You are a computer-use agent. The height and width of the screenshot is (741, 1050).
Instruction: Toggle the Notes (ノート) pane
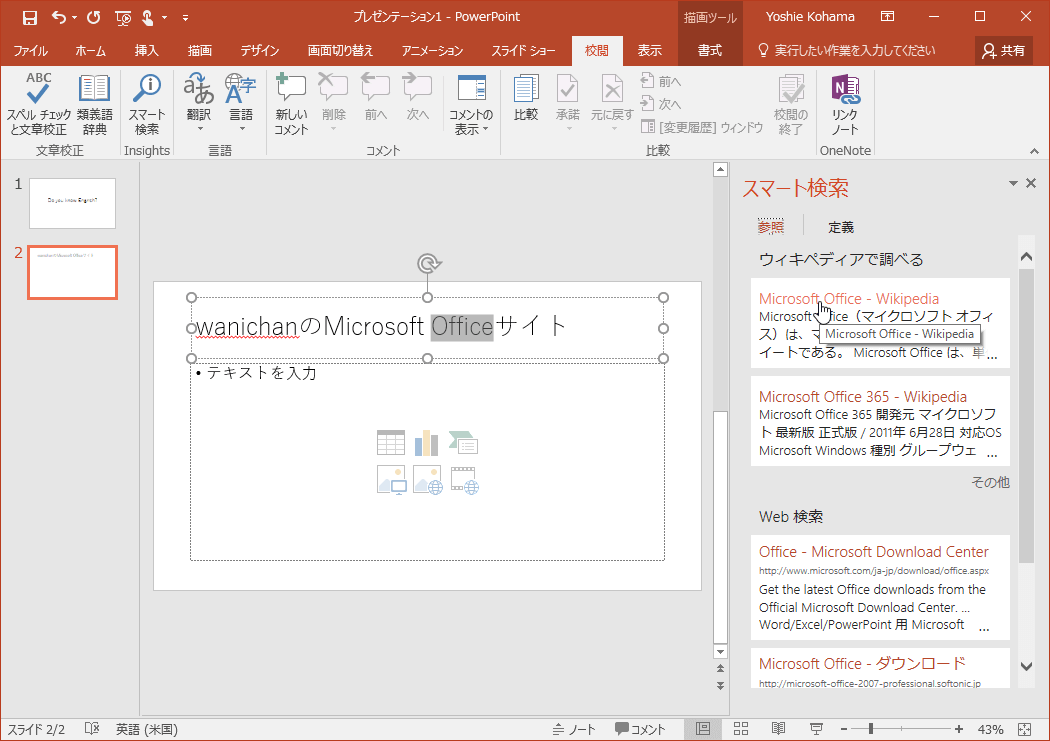pos(574,729)
